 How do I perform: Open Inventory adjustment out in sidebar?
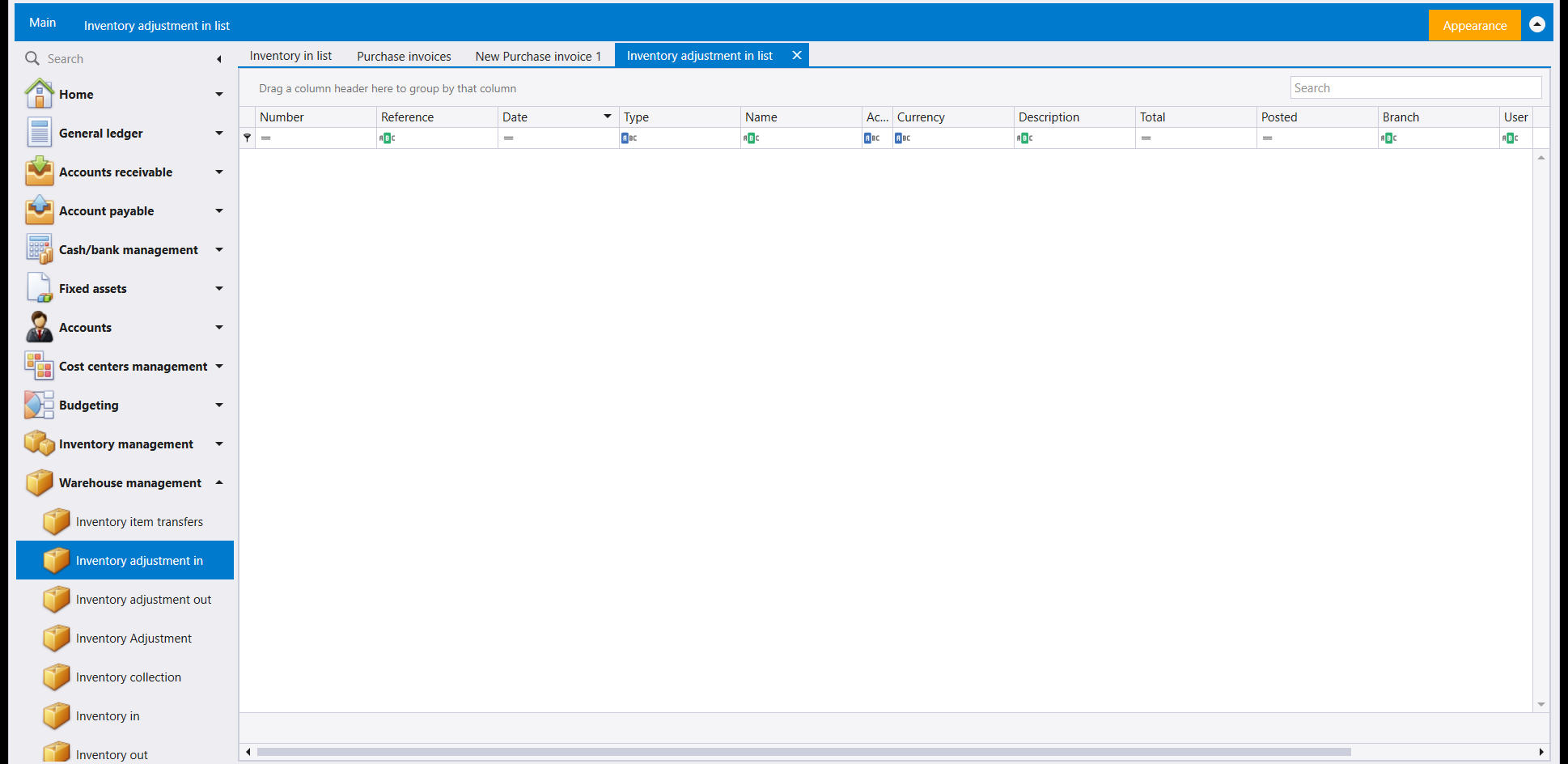coord(125,599)
